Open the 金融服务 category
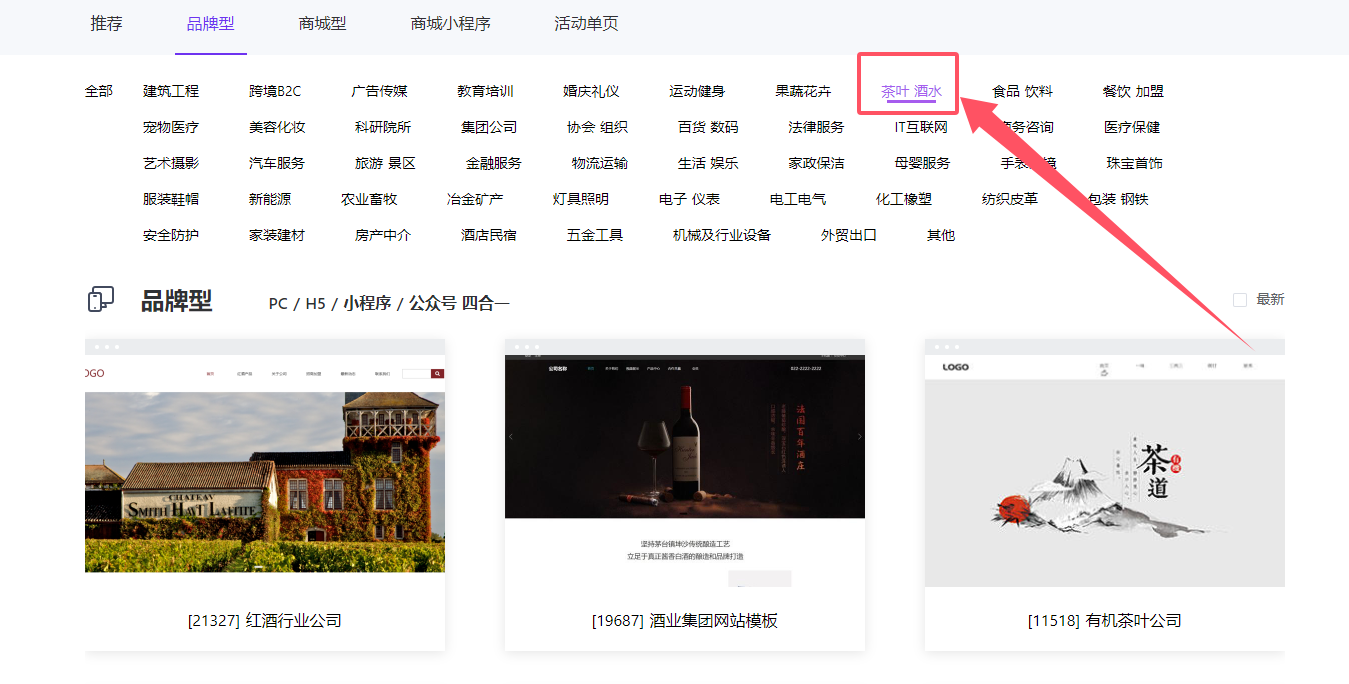The height and width of the screenshot is (684, 1349). [x=494, y=163]
